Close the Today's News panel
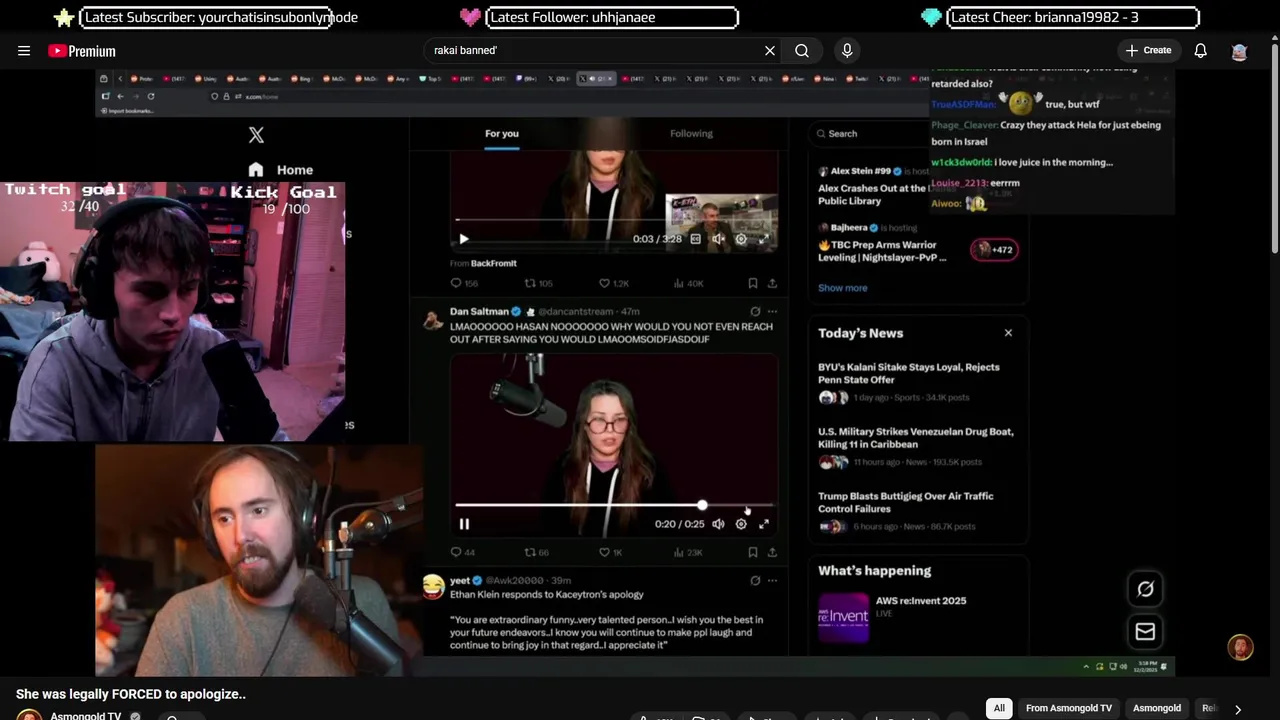Screen dimensions: 1280x720 click(1008, 333)
